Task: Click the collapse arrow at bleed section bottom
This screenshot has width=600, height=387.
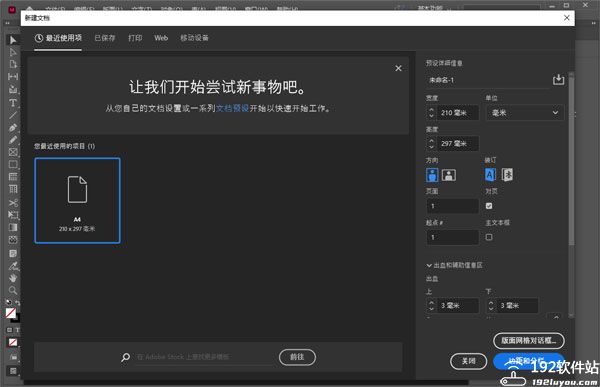Action: click(556, 317)
